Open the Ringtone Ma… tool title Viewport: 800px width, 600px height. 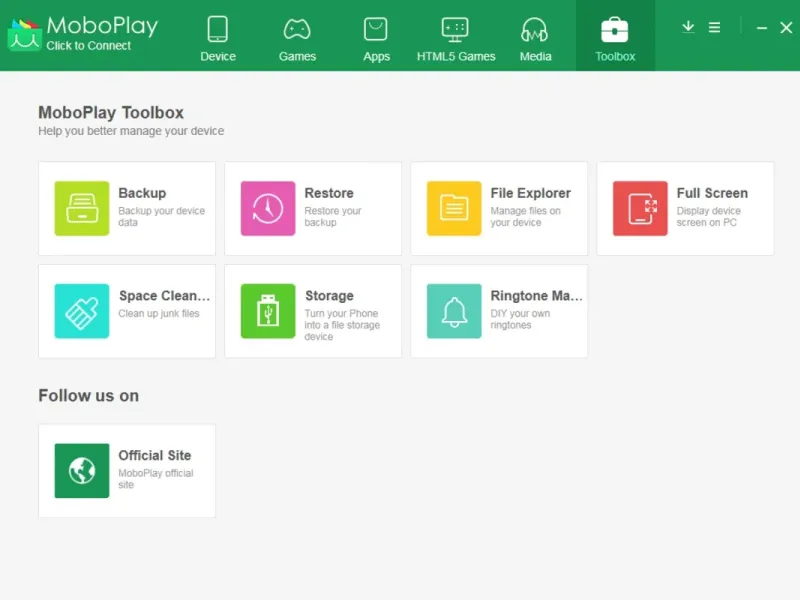coord(536,296)
